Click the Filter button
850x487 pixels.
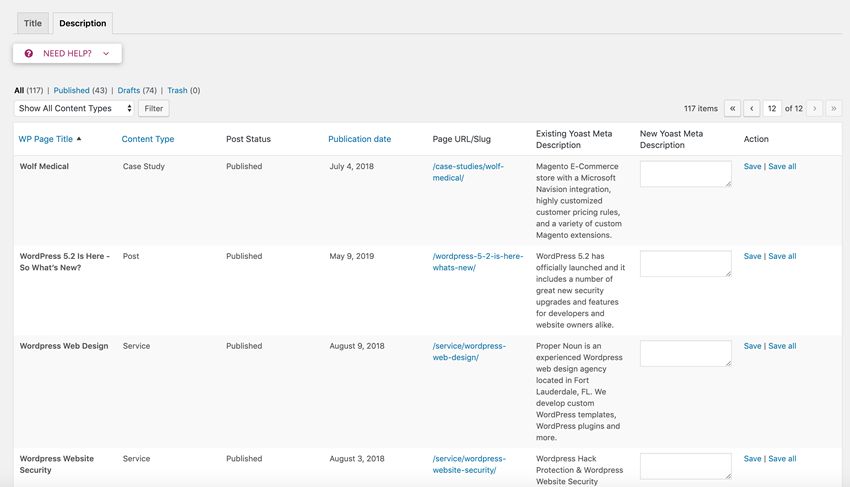coord(154,108)
